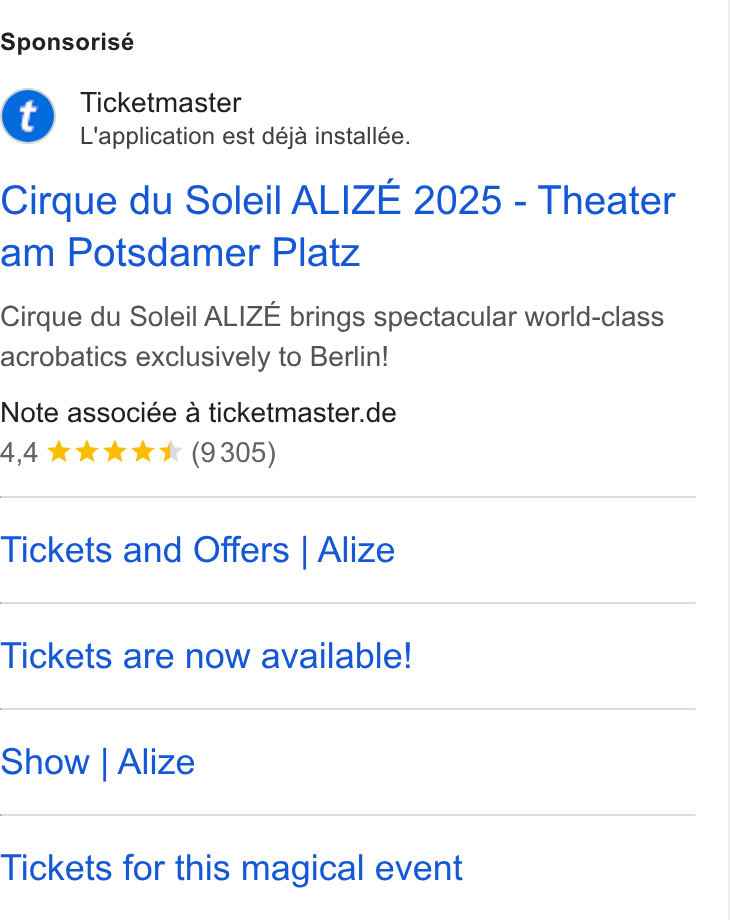Open the "Tickets for this magical event" sitelink
The image size is (730, 920).
[x=232, y=868]
